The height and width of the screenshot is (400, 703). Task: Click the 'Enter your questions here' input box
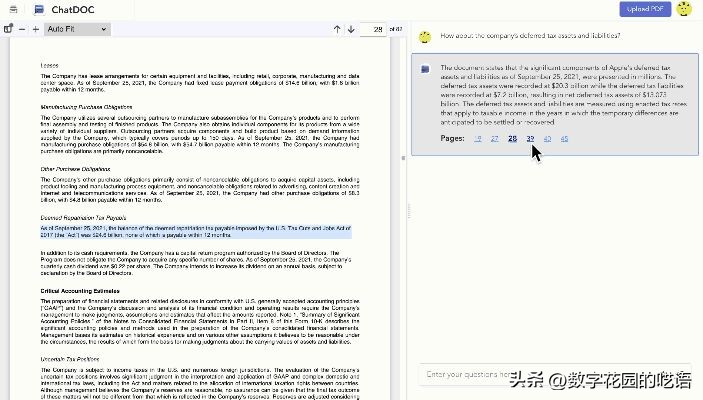coord(555,374)
